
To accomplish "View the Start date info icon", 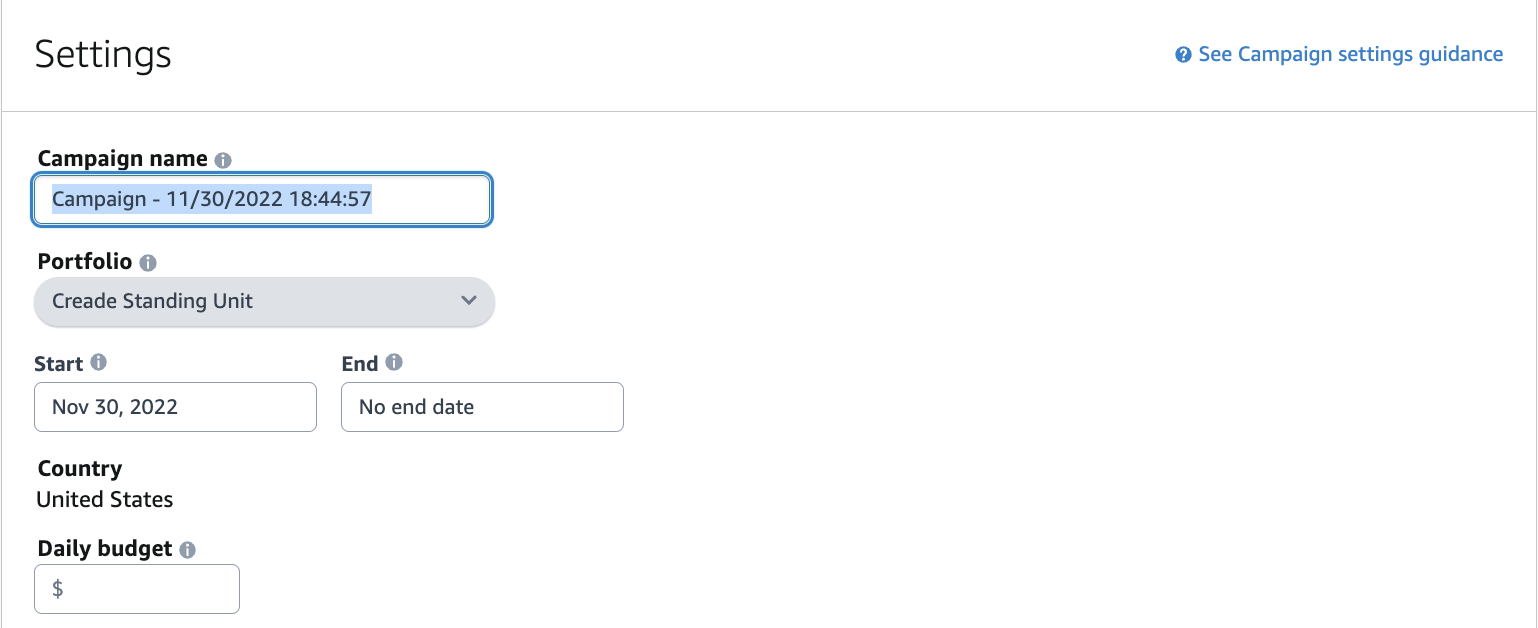I will pyautogui.click(x=97, y=363).
